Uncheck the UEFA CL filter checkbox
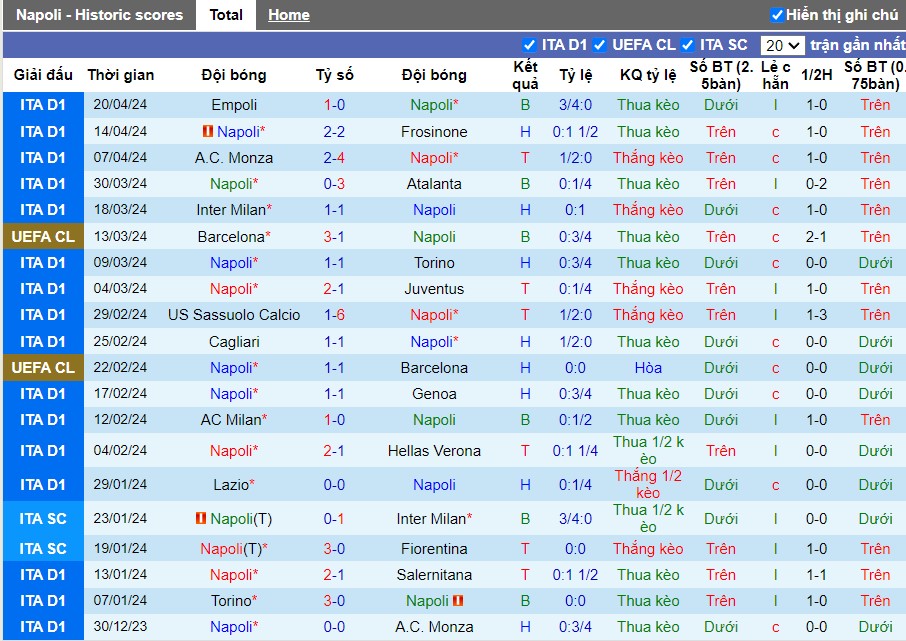 600,45
